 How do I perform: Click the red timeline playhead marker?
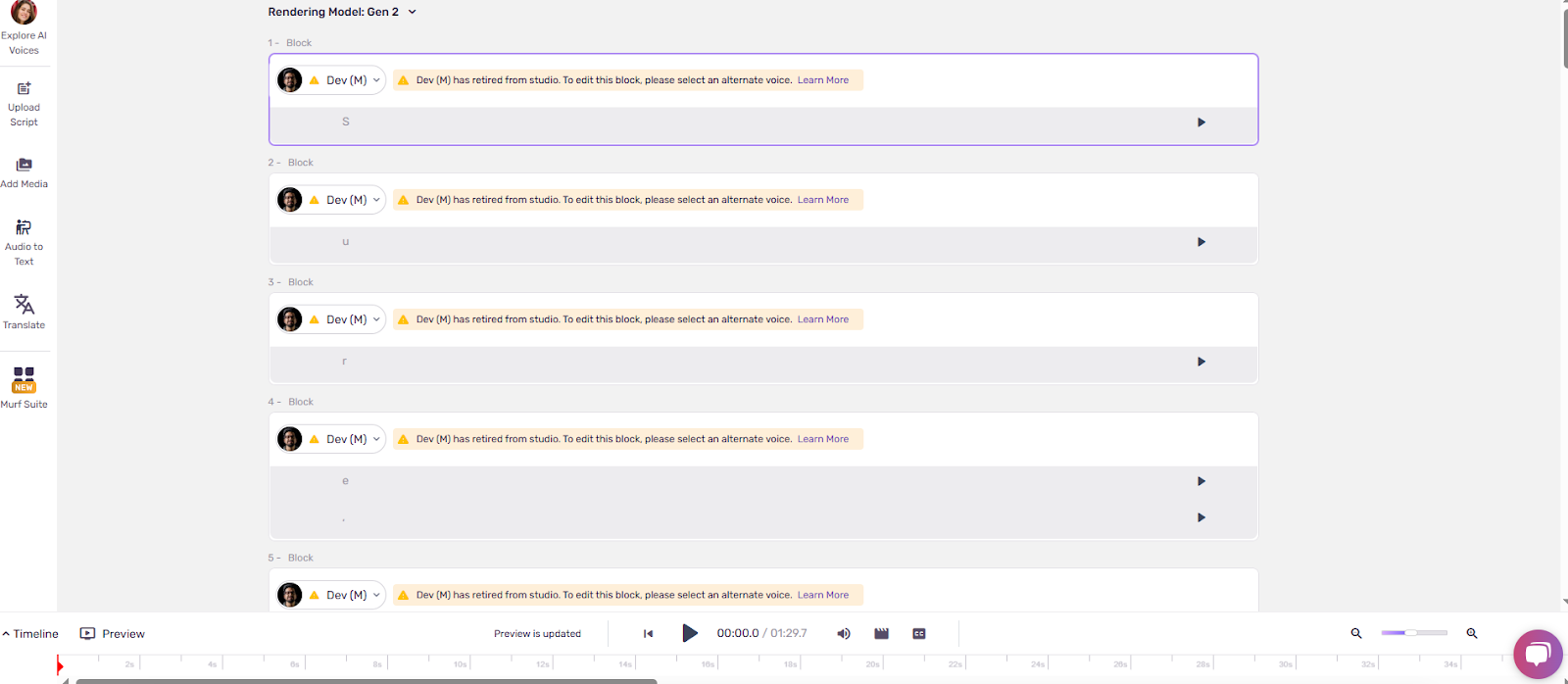coord(59,666)
